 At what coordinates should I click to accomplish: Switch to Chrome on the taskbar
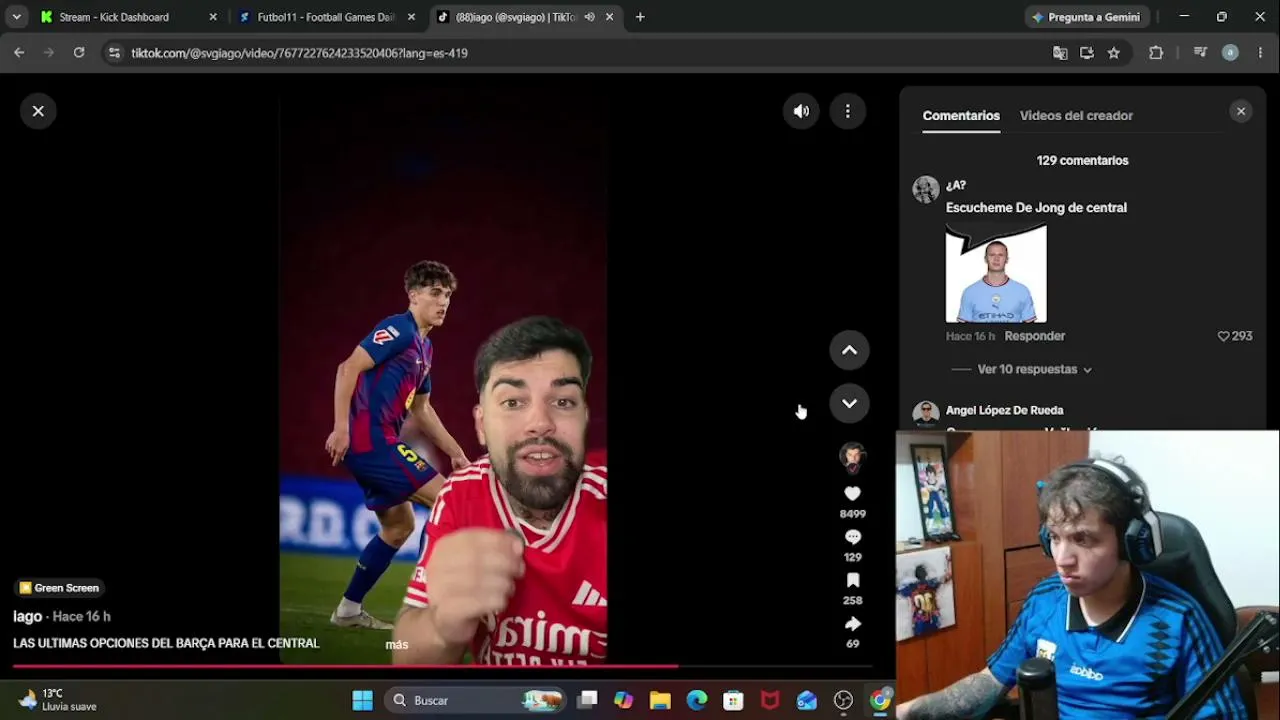click(x=880, y=700)
